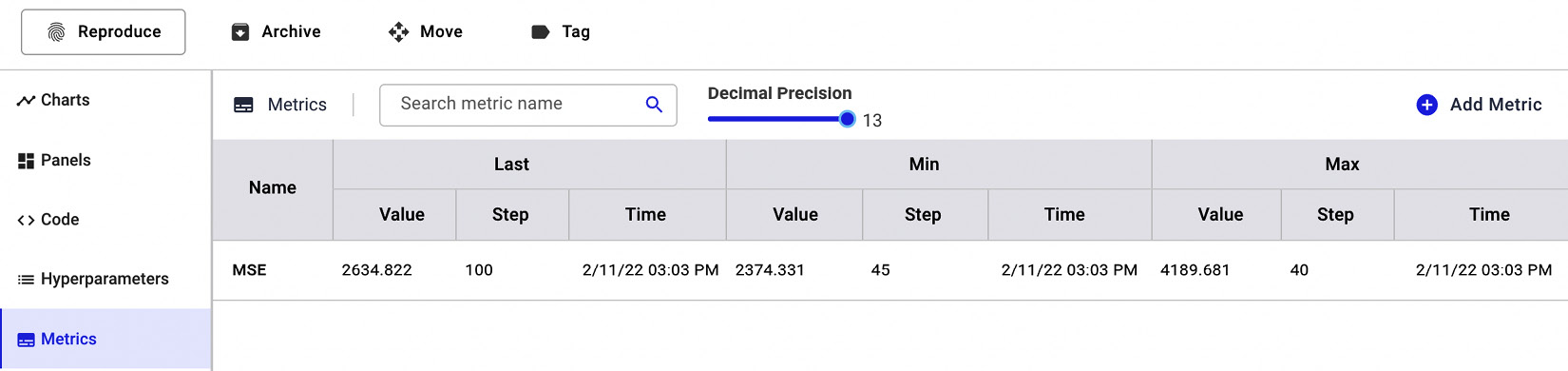The height and width of the screenshot is (371, 1568).
Task: Click the Name column header
Action: 273,188
